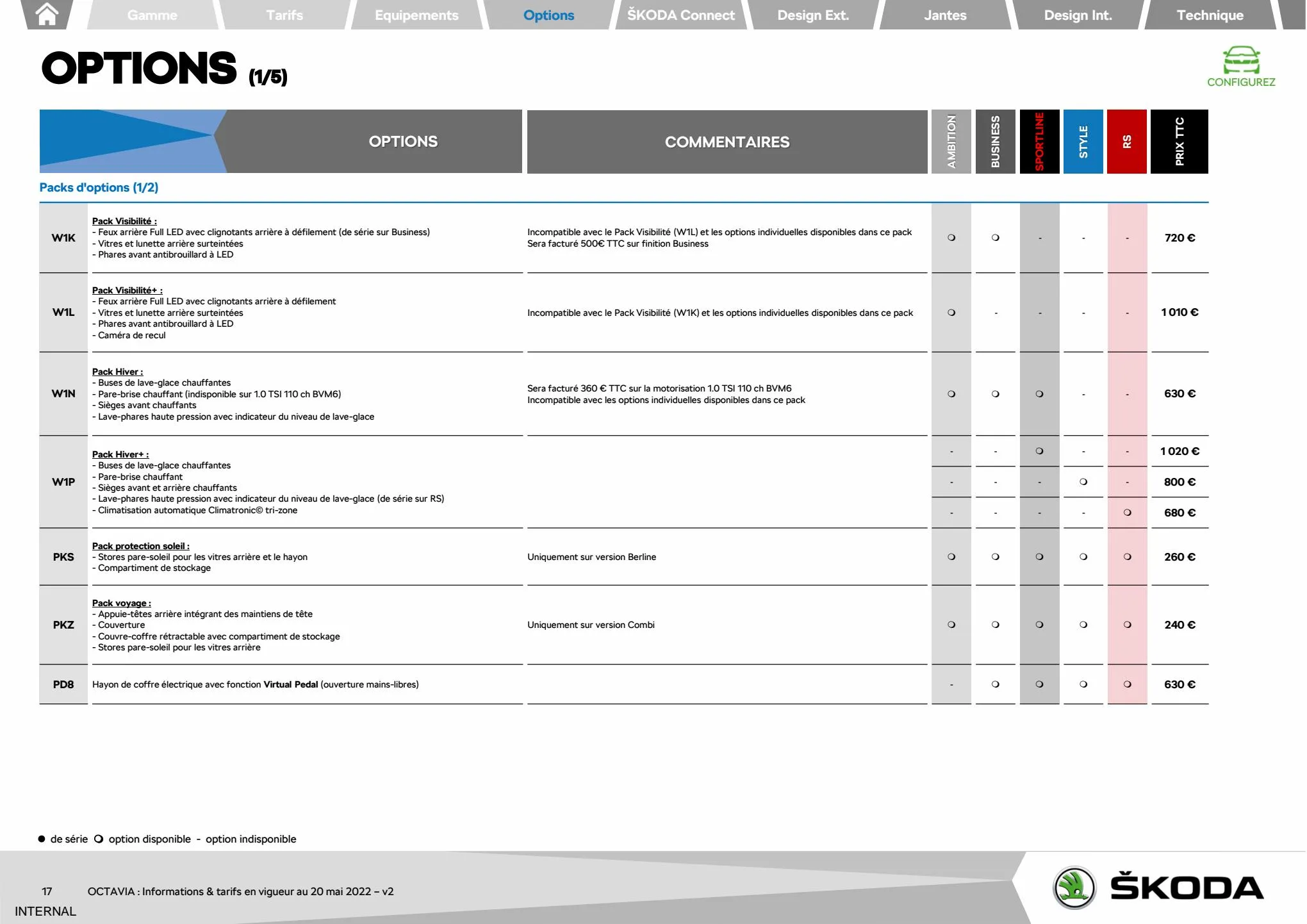Open the Gamme tab
Image resolution: width=1307 pixels, height=924 pixels.
tap(152, 15)
